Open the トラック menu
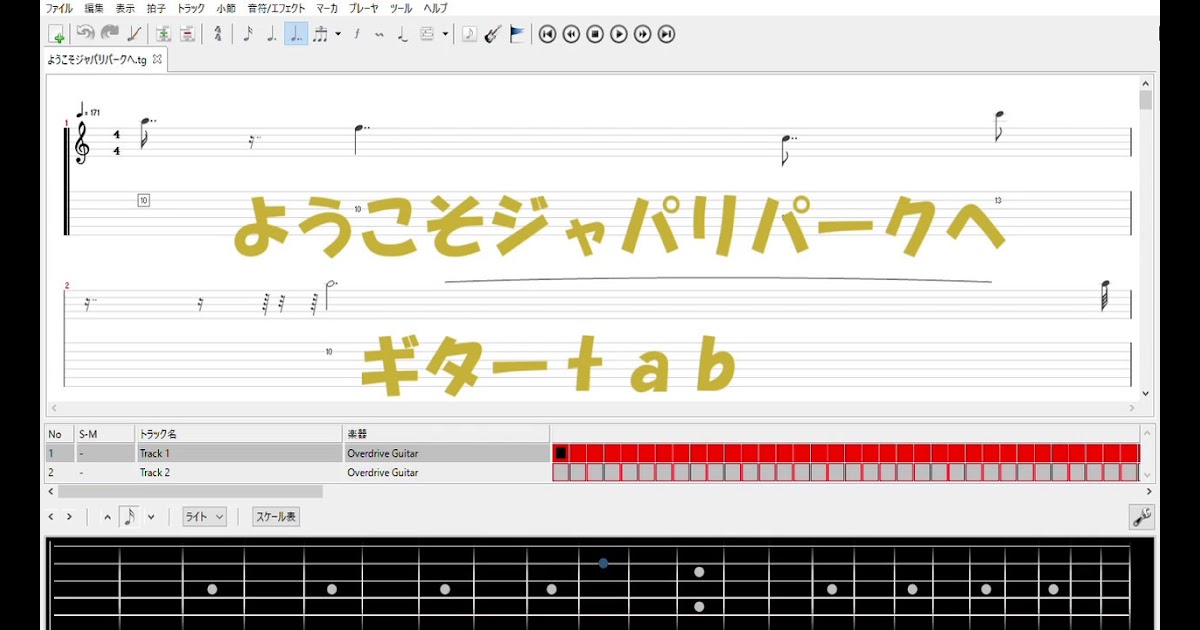 (191, 8)
